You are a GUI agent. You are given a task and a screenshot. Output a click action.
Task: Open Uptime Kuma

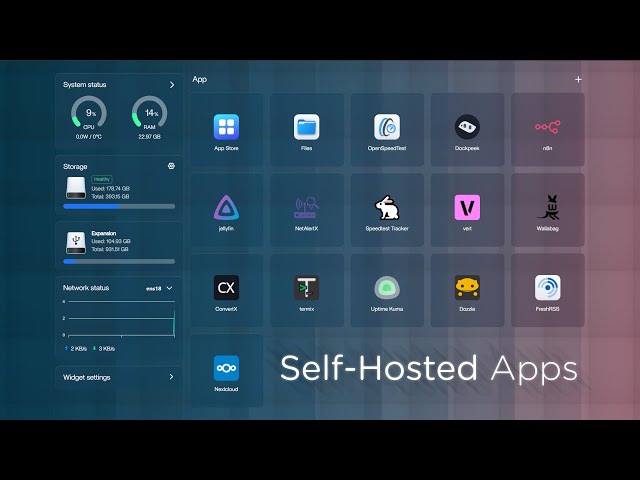[x=387, y=290]
